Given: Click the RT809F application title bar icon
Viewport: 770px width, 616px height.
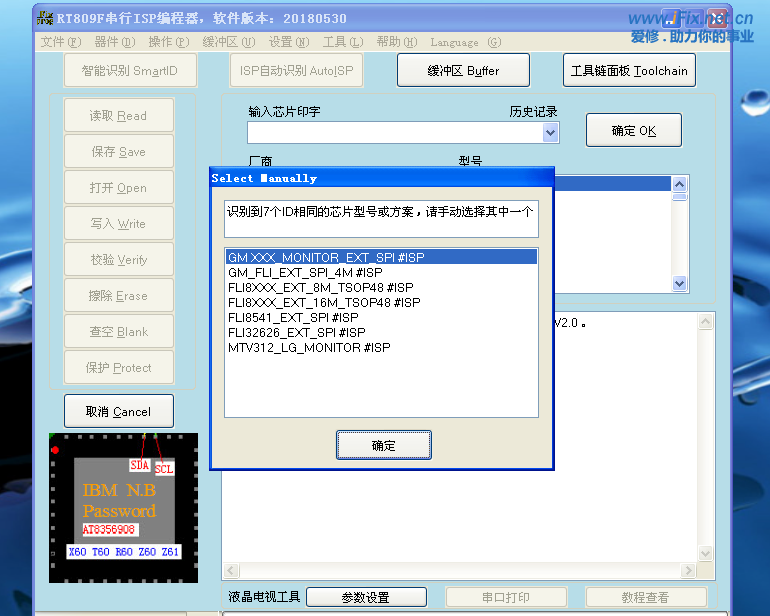Looking at the screenshot, I should (45, 16).
